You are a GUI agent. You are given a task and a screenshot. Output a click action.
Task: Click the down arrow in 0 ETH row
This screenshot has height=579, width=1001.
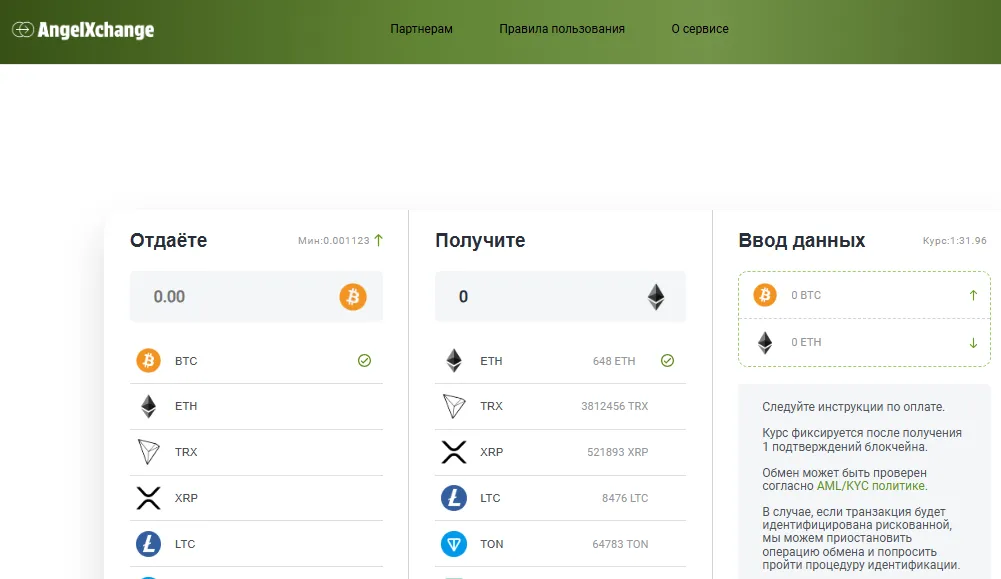pos(973,343)
